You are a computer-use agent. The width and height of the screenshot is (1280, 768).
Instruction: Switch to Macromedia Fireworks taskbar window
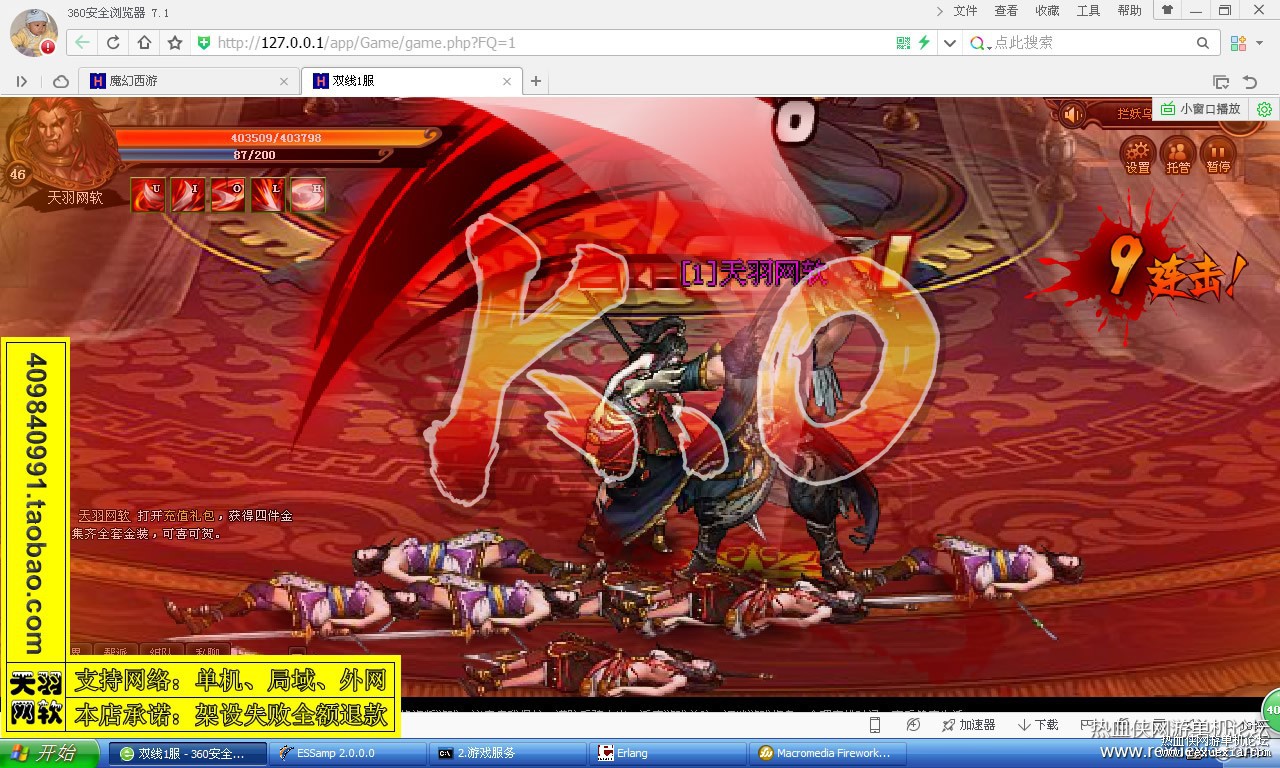[829, 753]
